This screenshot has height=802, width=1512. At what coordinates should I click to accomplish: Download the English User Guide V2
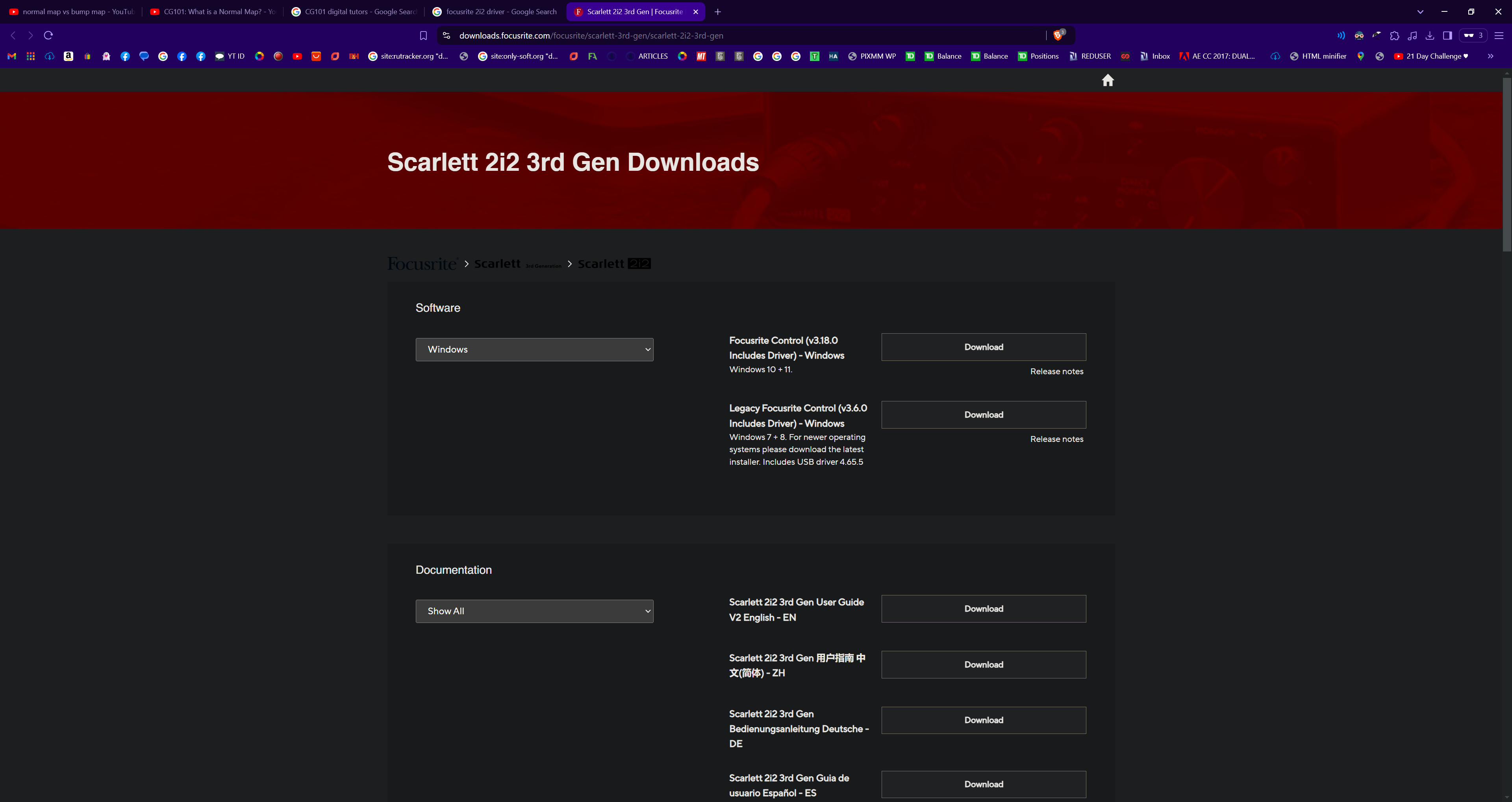pyautogui.click(x=983, y=608)
